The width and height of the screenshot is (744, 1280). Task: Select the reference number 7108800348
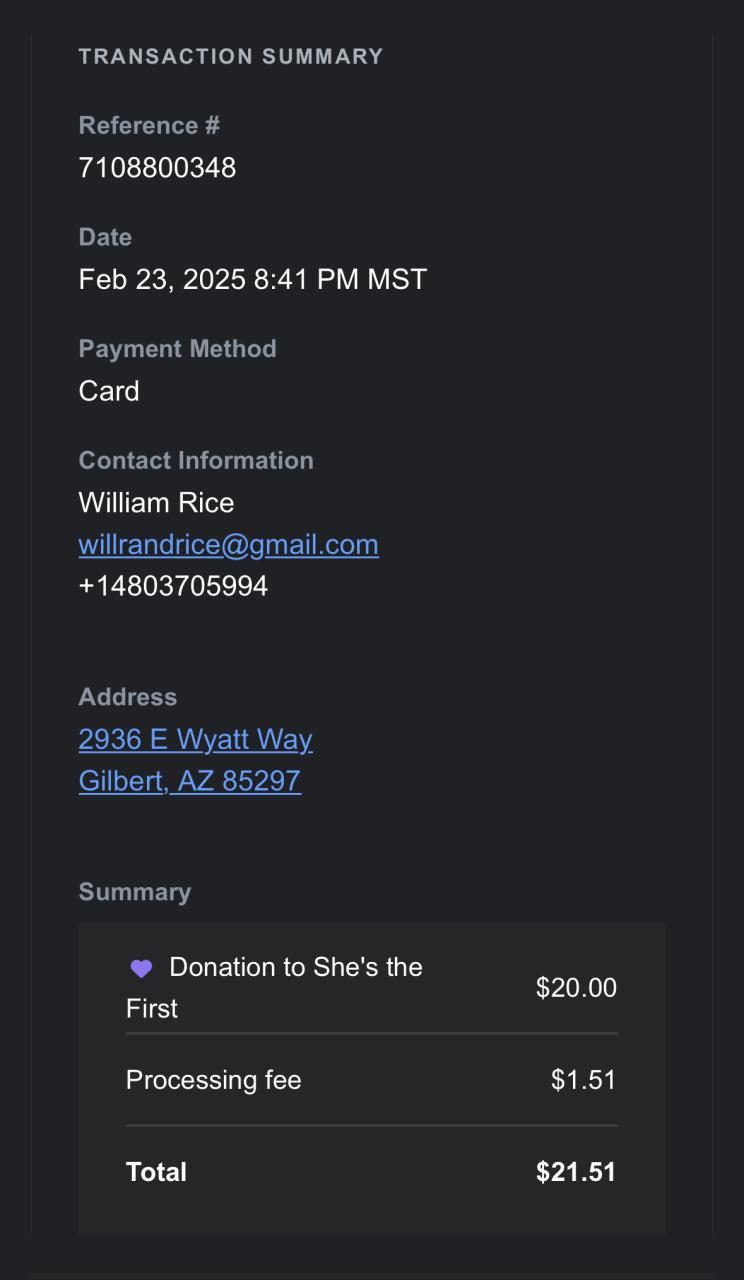[157, 167]
